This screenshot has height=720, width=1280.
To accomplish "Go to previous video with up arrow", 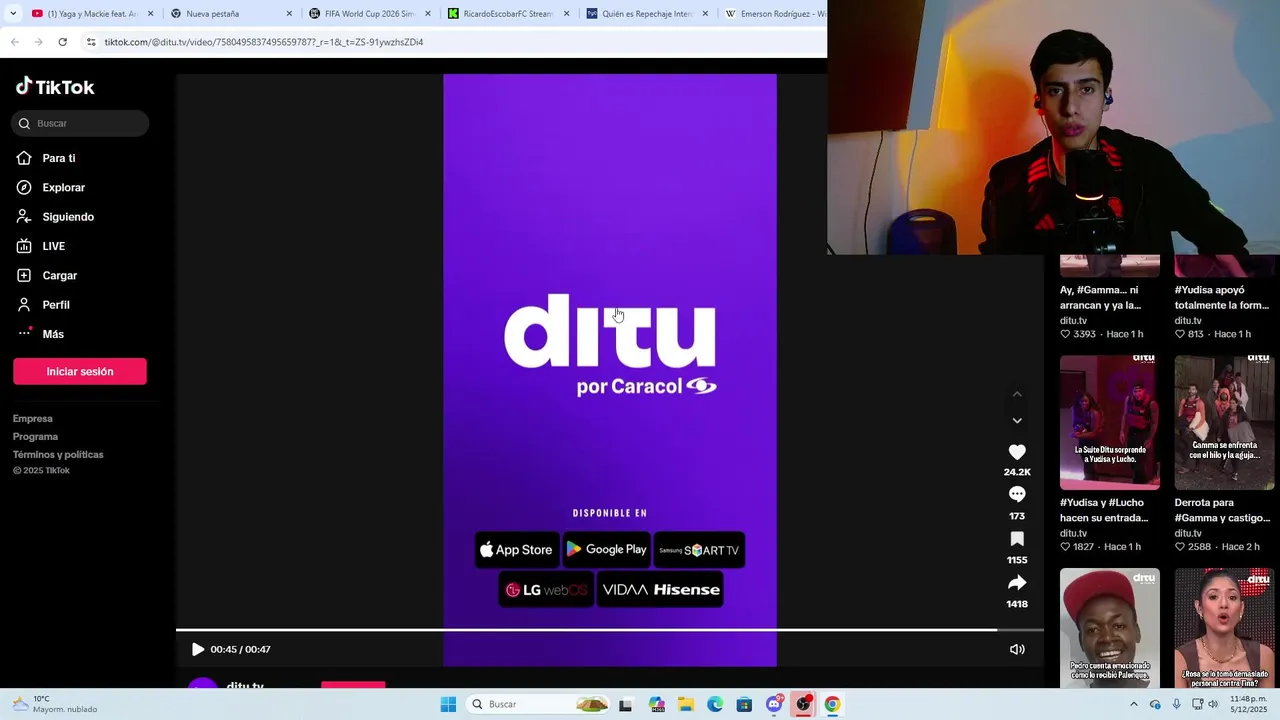I will (x=1017, y=394).
